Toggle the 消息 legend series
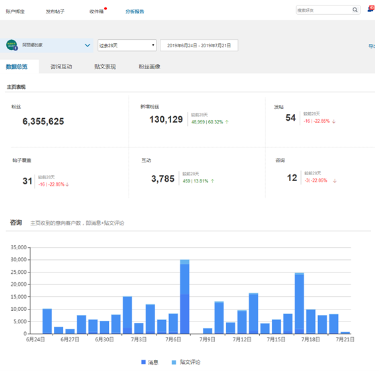 point(150,362)
